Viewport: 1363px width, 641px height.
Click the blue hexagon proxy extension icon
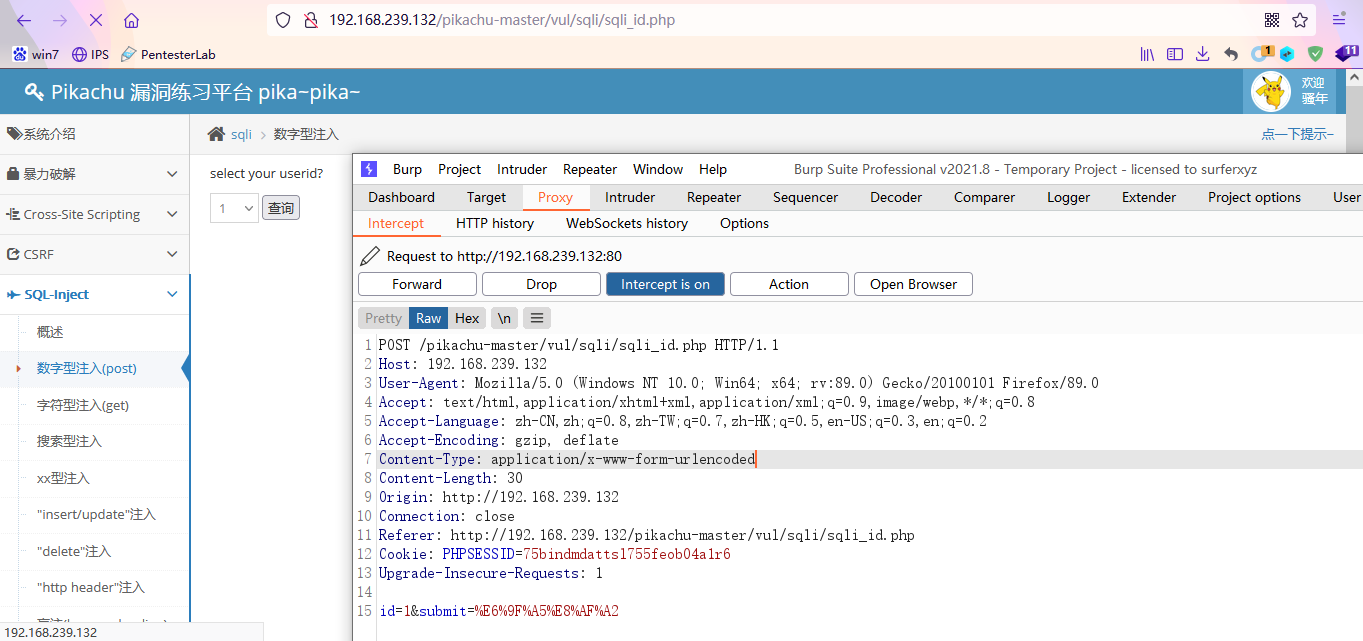(1287, 54)
